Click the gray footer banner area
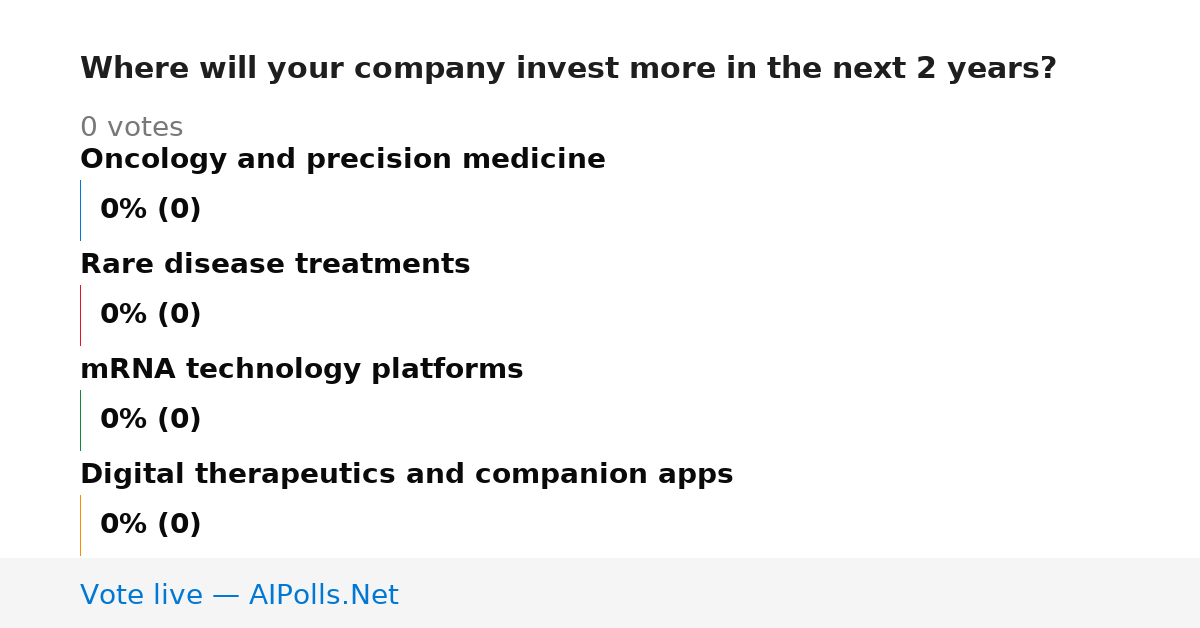The height and width of the screenshot is (628, 1200). [x=600, y=593]
